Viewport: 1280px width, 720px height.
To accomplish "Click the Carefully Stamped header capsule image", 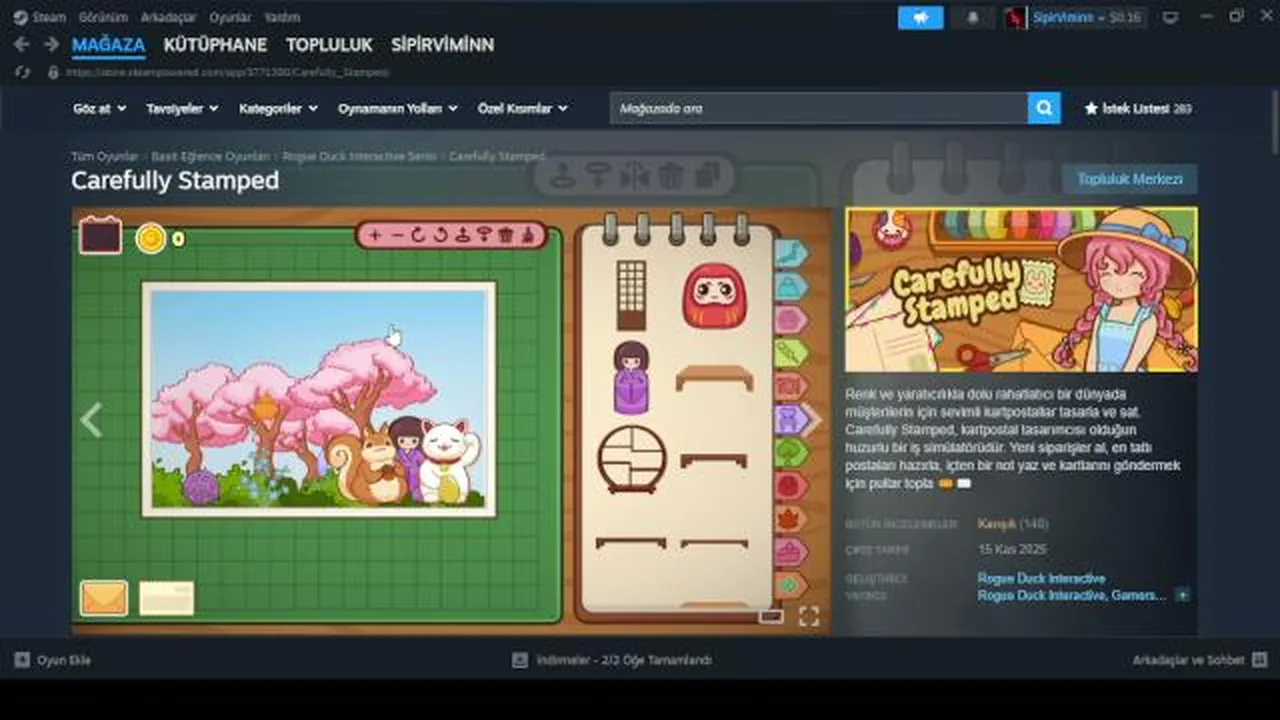I will click(x=1021, y=290).
